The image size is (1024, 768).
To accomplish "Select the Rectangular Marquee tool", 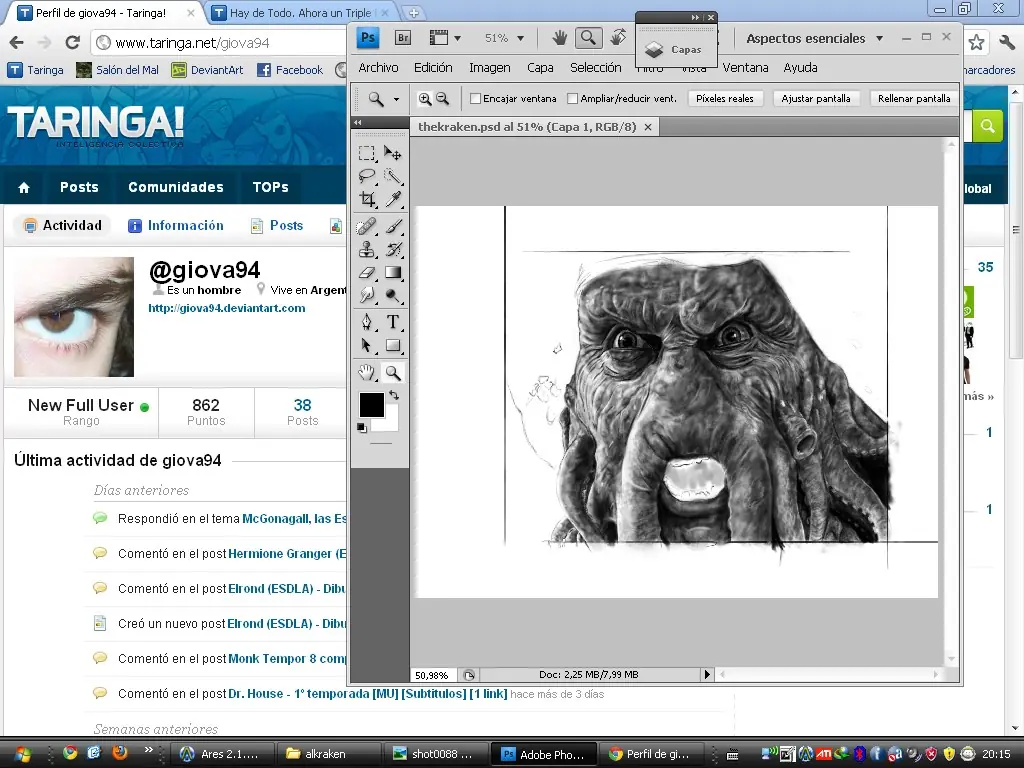I will pos(367,153).
